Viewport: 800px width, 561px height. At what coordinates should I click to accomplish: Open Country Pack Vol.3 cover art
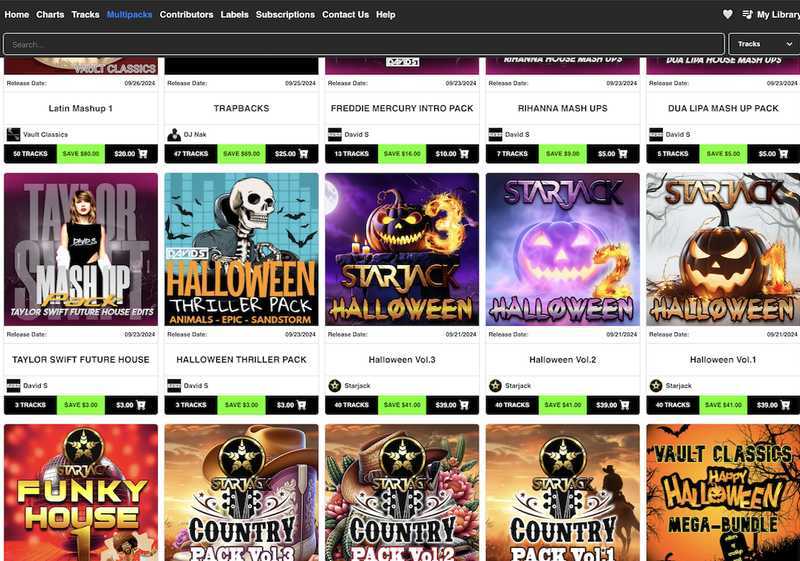tap(241, 493)
